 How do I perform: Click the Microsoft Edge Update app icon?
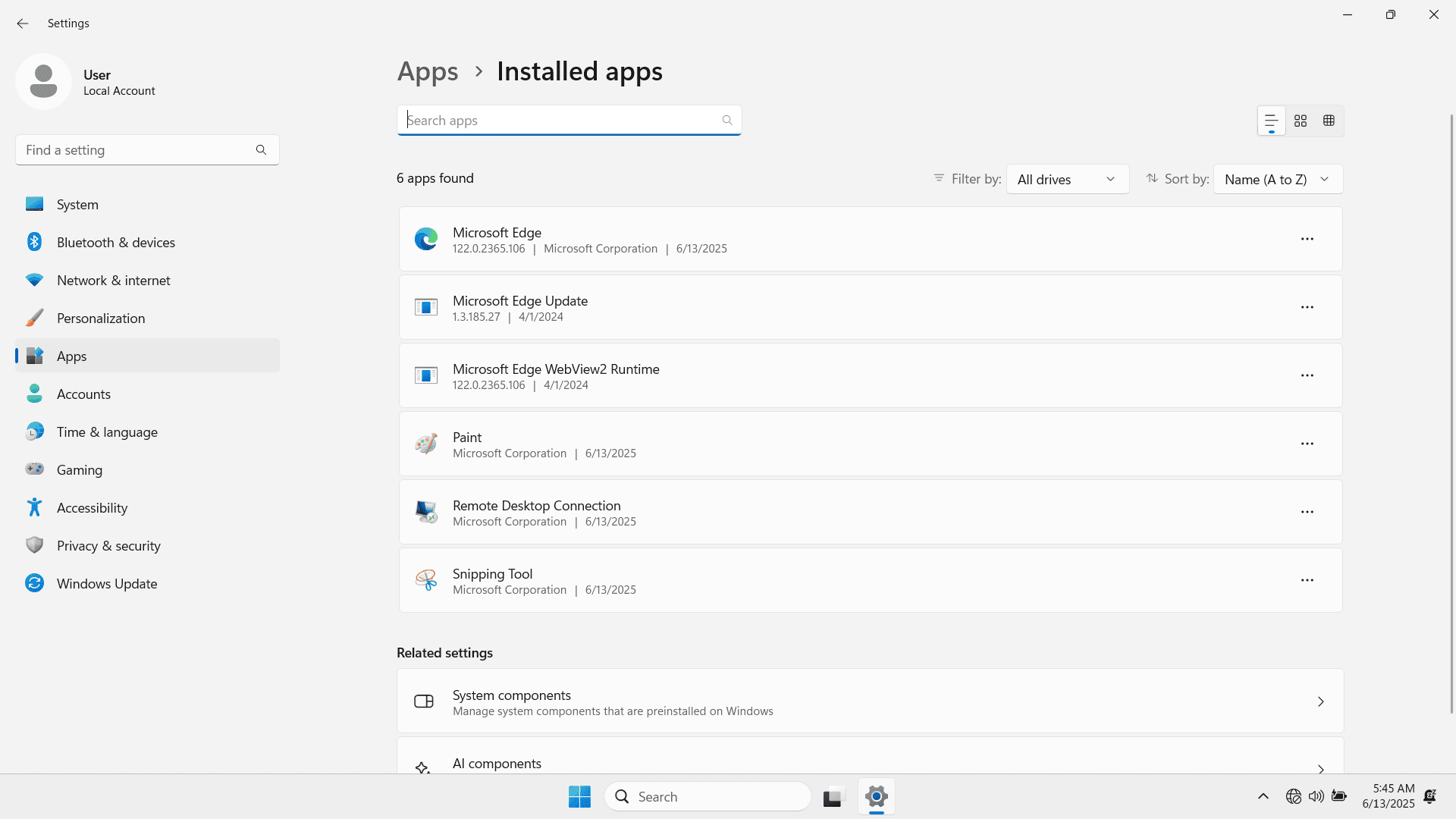coord(426,308)
